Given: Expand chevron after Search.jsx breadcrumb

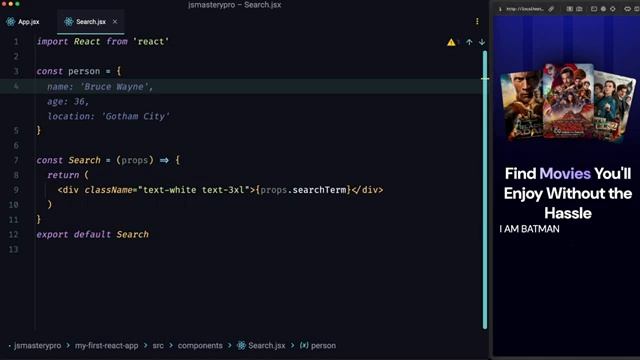Looking at the screenshot, I should (292, 345).
